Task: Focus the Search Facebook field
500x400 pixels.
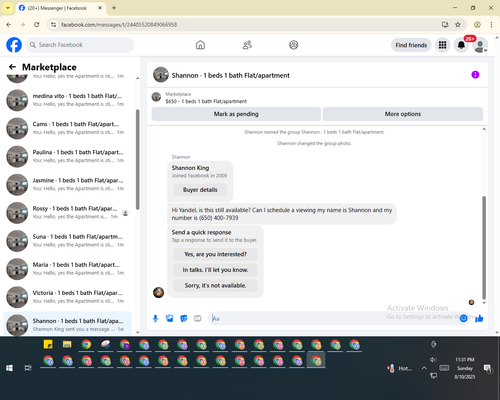Action: (x=80, y=45)
